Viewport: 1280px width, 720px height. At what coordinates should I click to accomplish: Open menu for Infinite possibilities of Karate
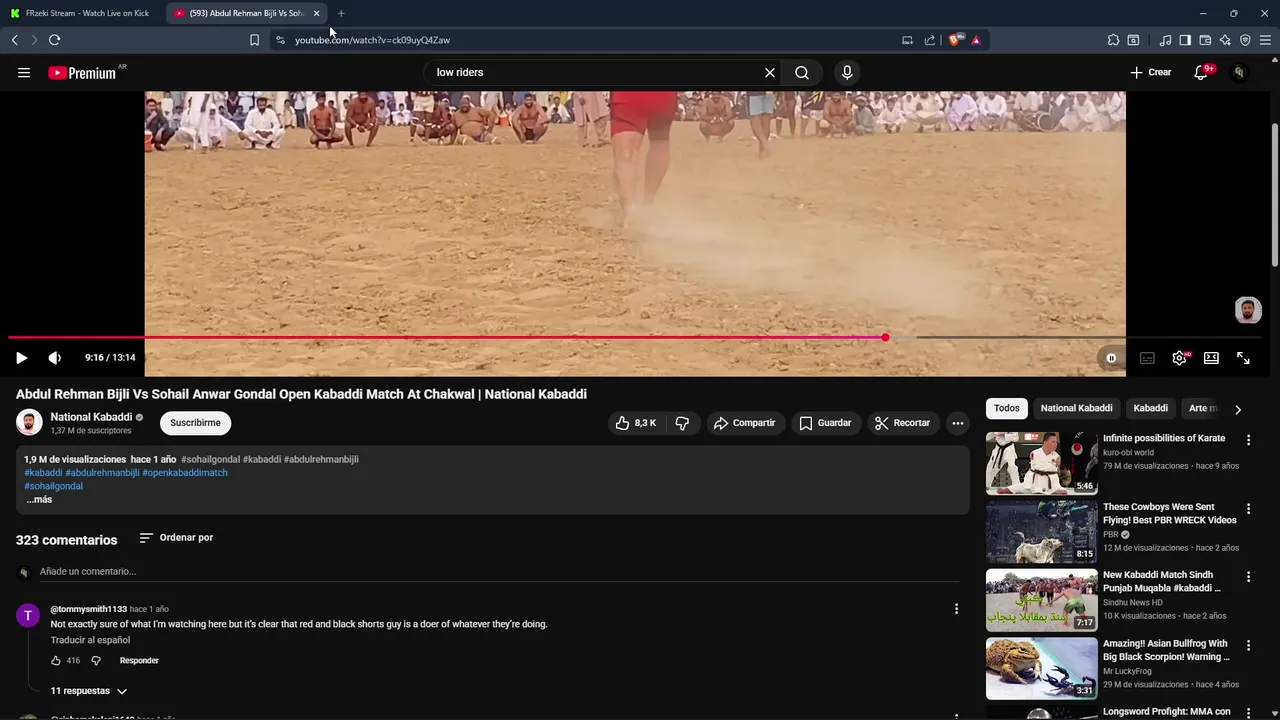[1248, 440]
